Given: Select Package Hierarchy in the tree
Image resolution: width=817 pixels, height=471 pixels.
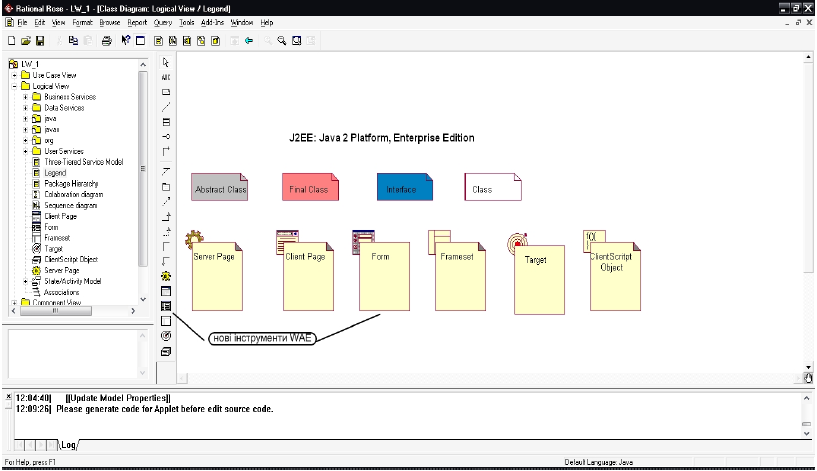Looking at the screenshot, I should coord(71,184).
